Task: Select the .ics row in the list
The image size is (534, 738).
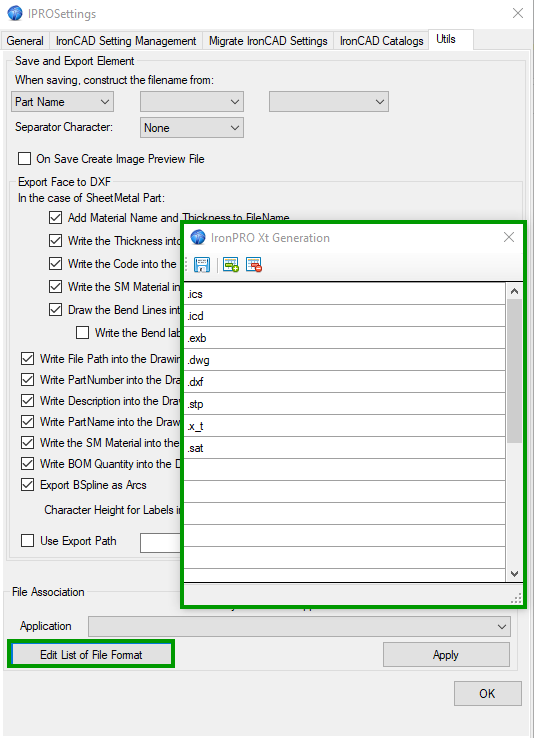Action: 344,294
